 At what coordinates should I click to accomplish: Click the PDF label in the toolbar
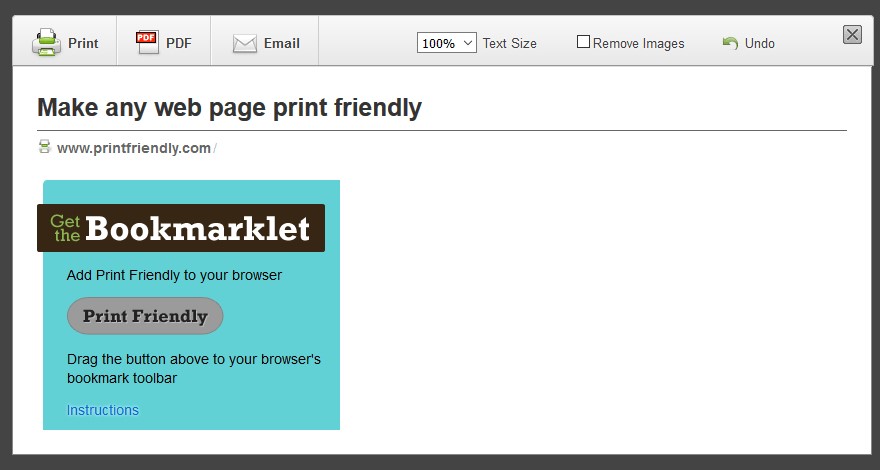(179, 43)
